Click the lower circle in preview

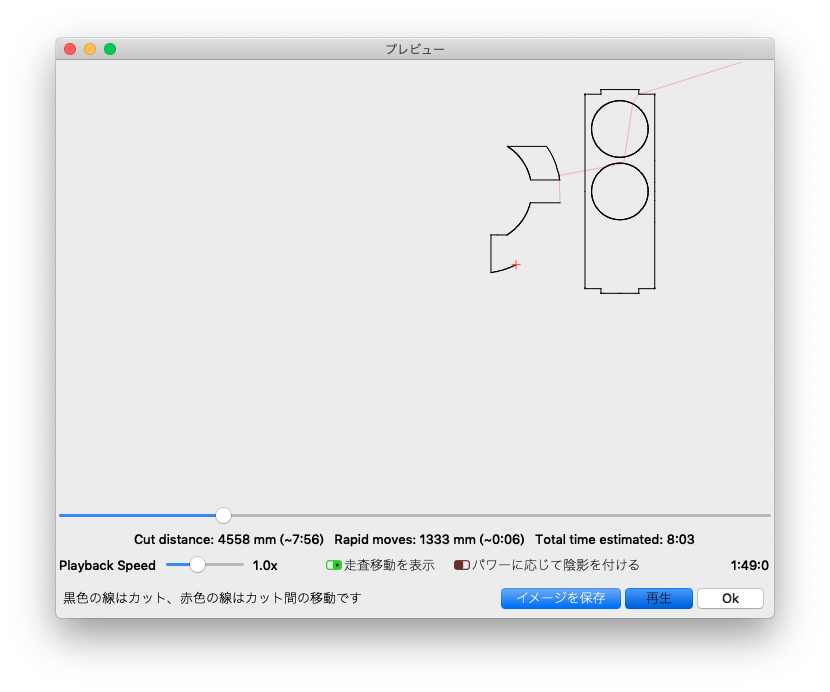point(620,191)
